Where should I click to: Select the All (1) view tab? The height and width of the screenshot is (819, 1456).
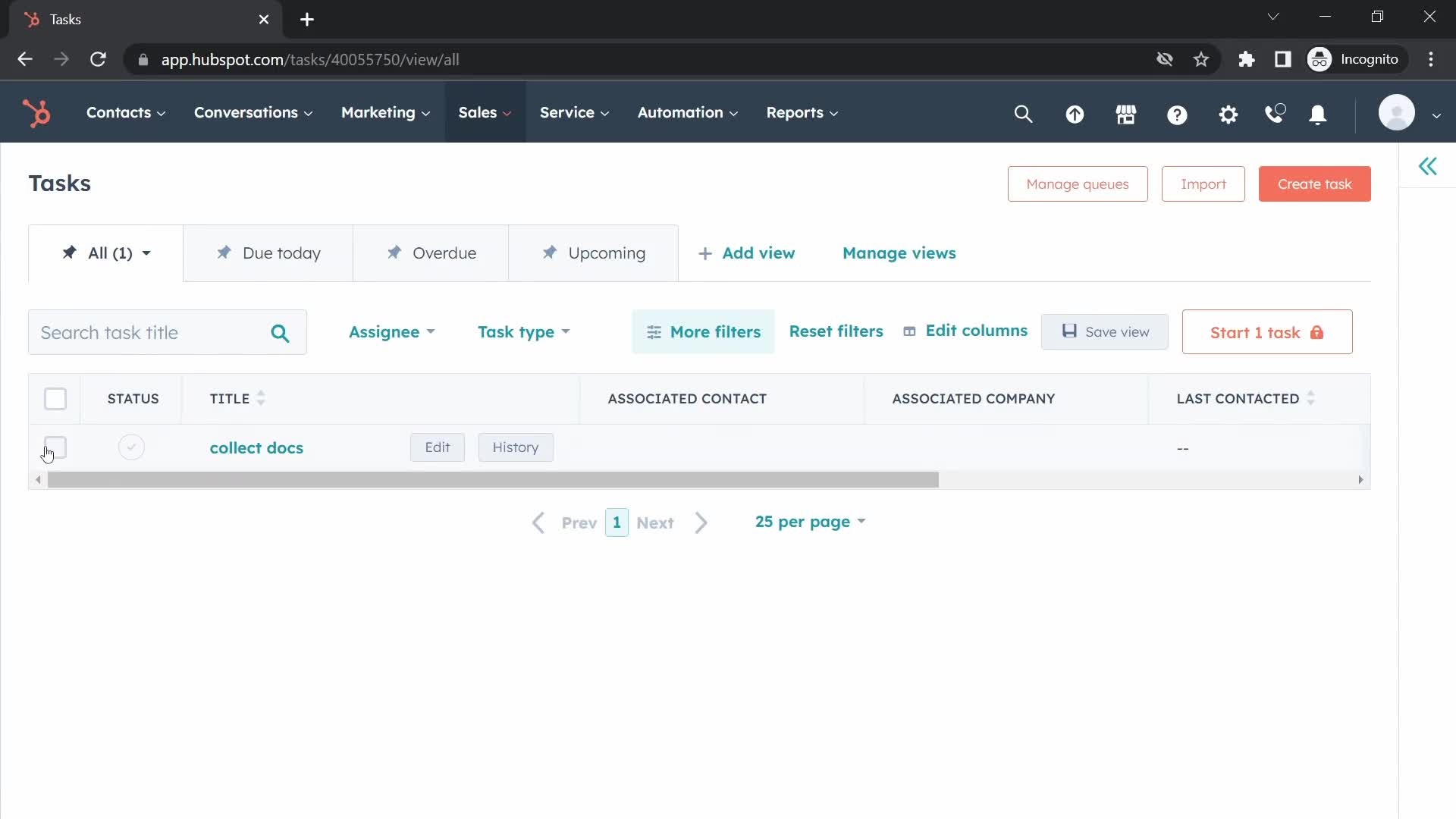click(x=106, y=253)
